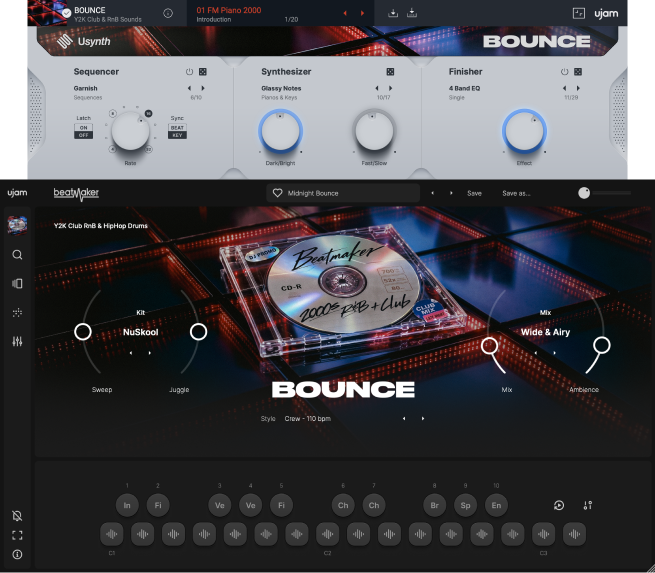Click the Beatmaker master volume slider
655x573 pixels.
(605, 193)
